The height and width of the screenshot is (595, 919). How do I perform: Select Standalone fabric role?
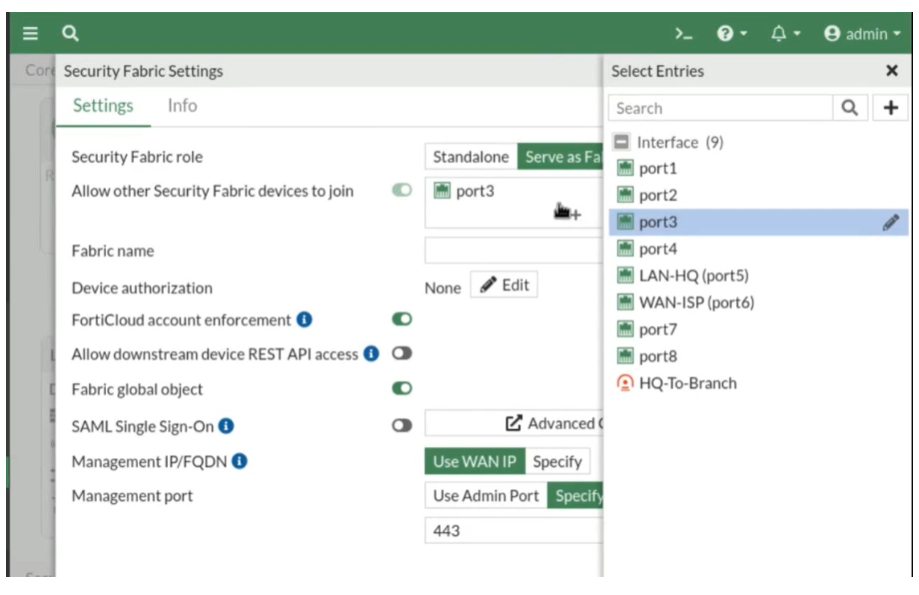(x=471, y=157)
